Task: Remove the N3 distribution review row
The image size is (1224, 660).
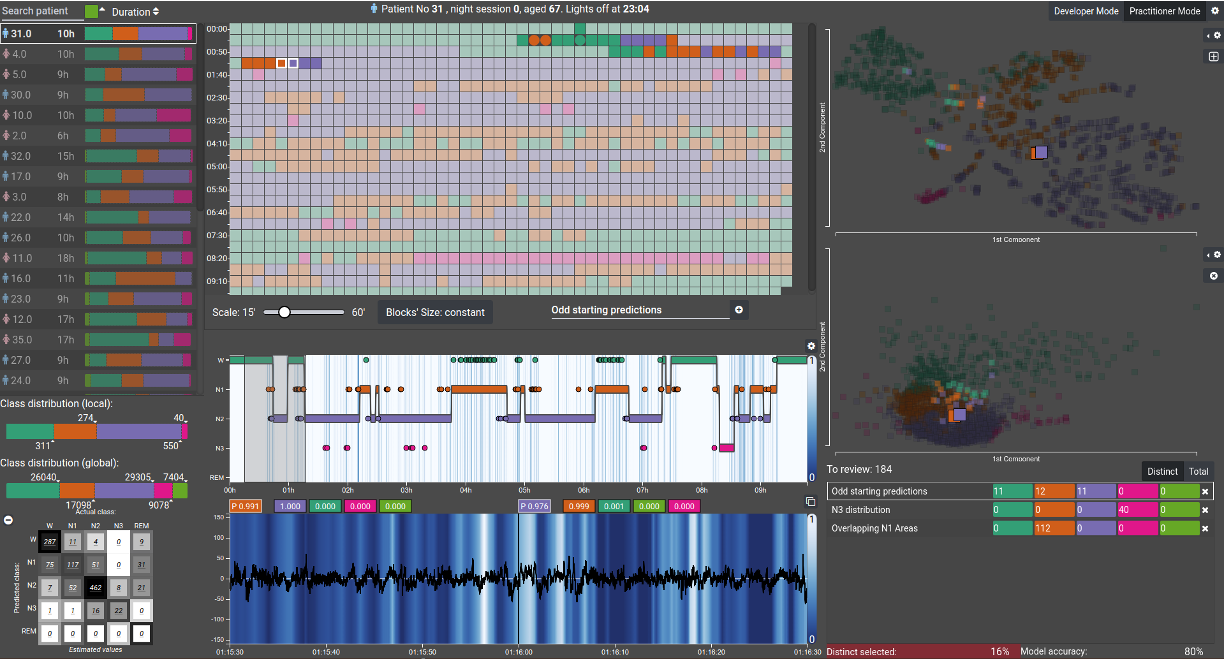Action: (x=1205, y=510)
